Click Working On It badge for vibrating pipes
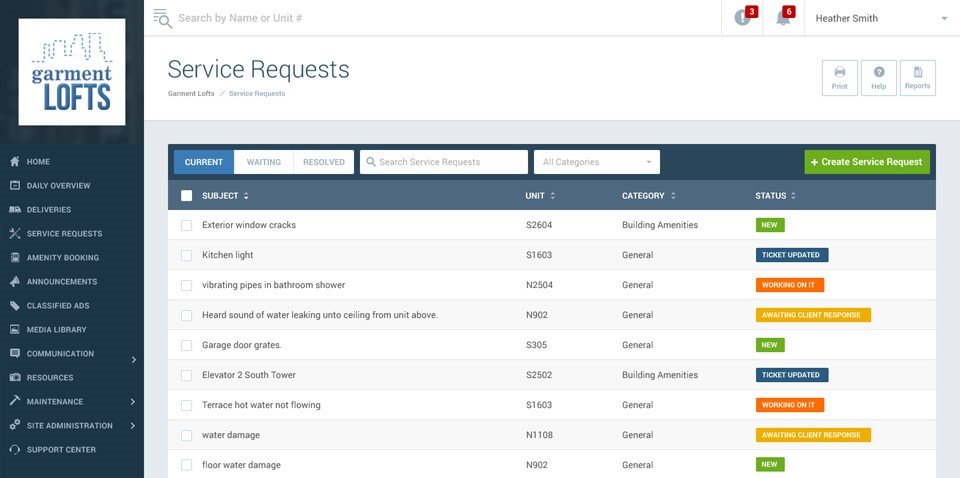 click(x=789, y=285)
